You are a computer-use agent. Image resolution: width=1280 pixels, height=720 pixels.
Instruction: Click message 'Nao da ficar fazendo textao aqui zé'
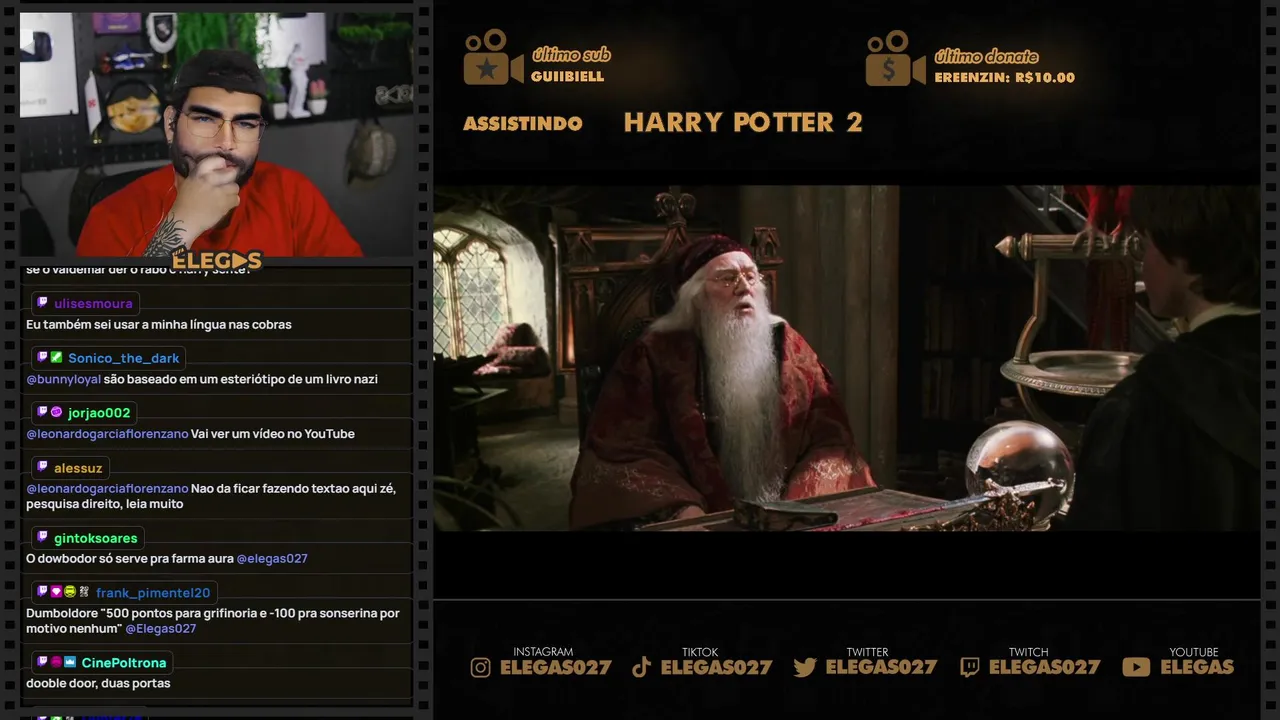tap(211, 496)
